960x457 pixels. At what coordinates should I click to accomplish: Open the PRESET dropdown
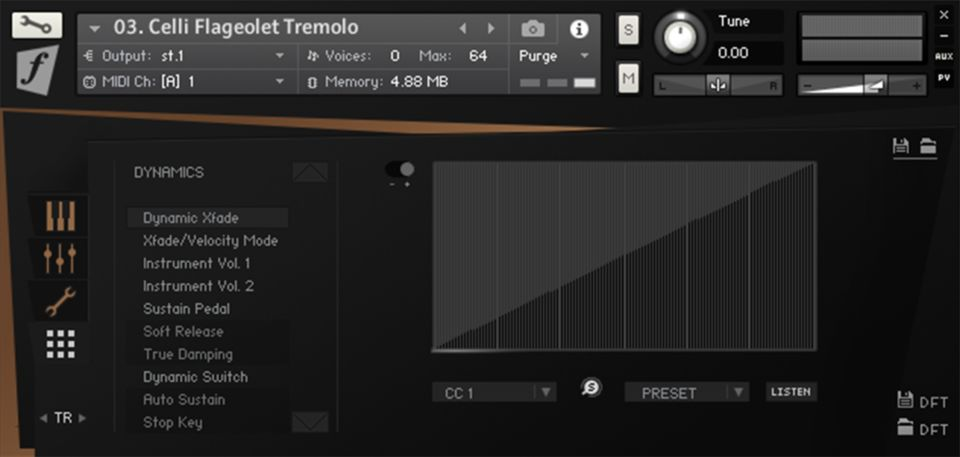pos(686,392)
